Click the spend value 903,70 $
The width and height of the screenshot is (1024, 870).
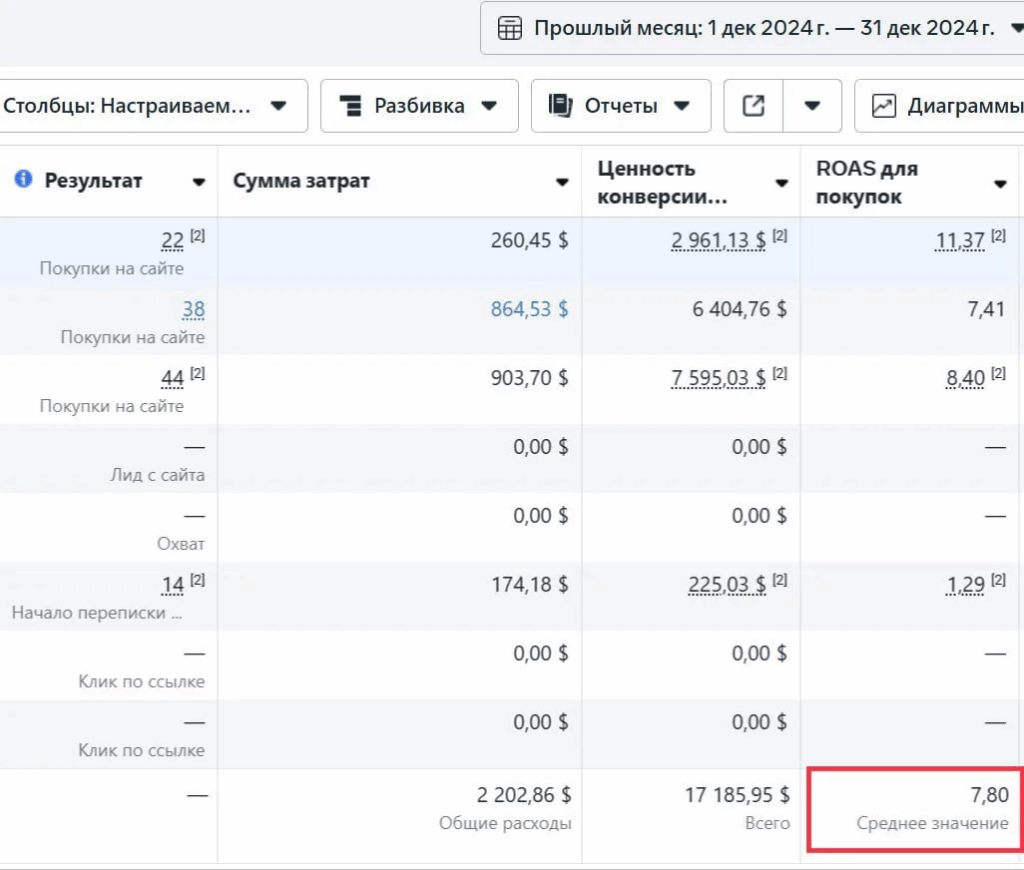[x=530, y=378]
